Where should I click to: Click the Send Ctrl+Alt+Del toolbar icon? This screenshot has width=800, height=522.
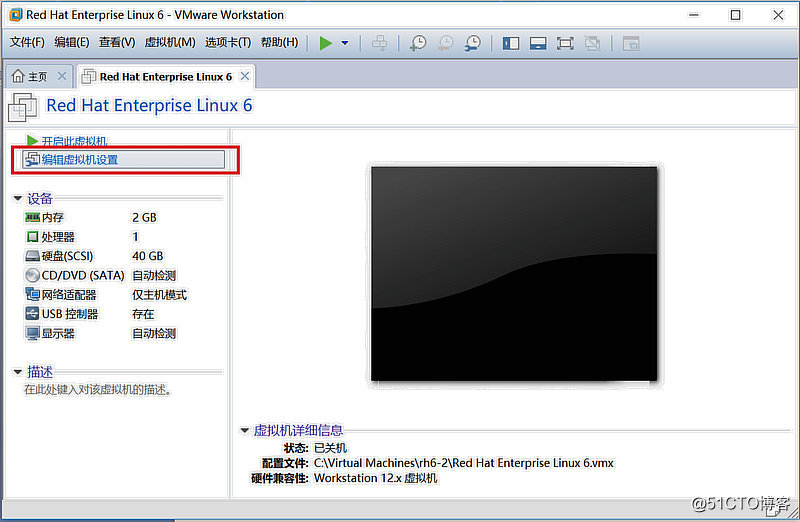click(379, 43)
